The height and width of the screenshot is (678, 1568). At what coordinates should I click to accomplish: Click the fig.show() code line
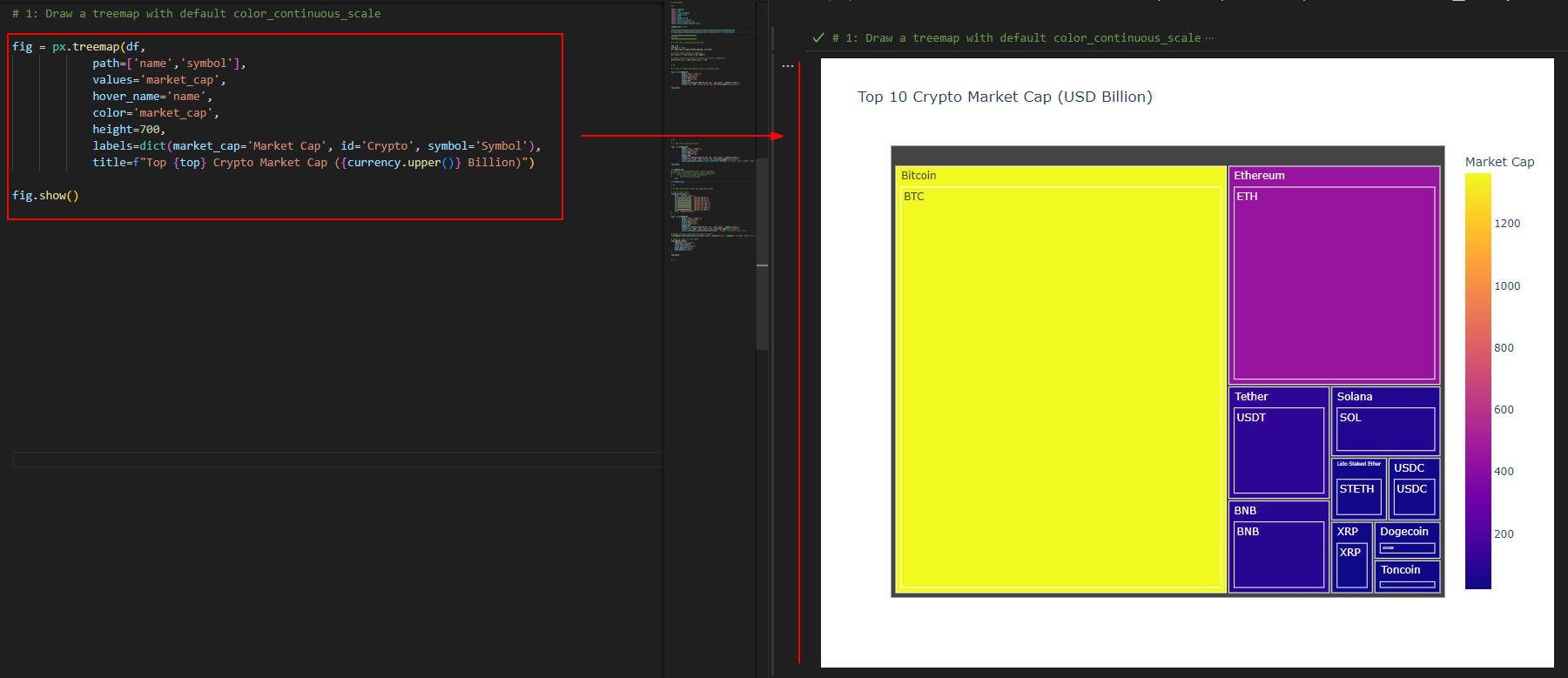pos(45,196)
